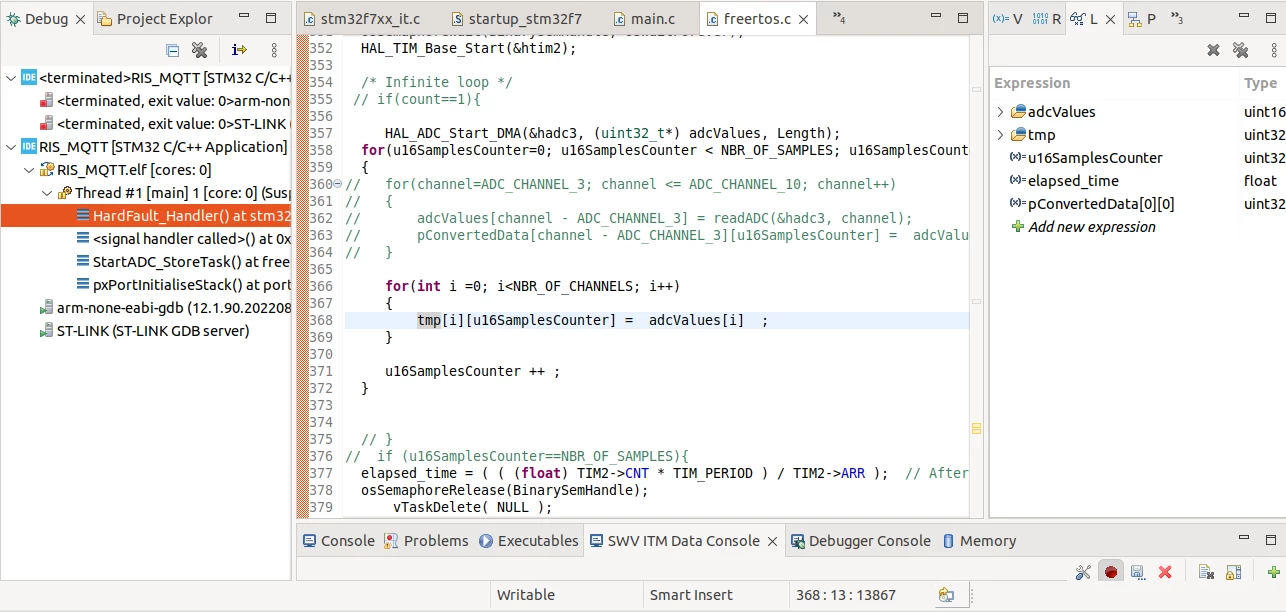Switch to Registers view tab
This screenshot has width=1286, height=612.
(1046, 19)
